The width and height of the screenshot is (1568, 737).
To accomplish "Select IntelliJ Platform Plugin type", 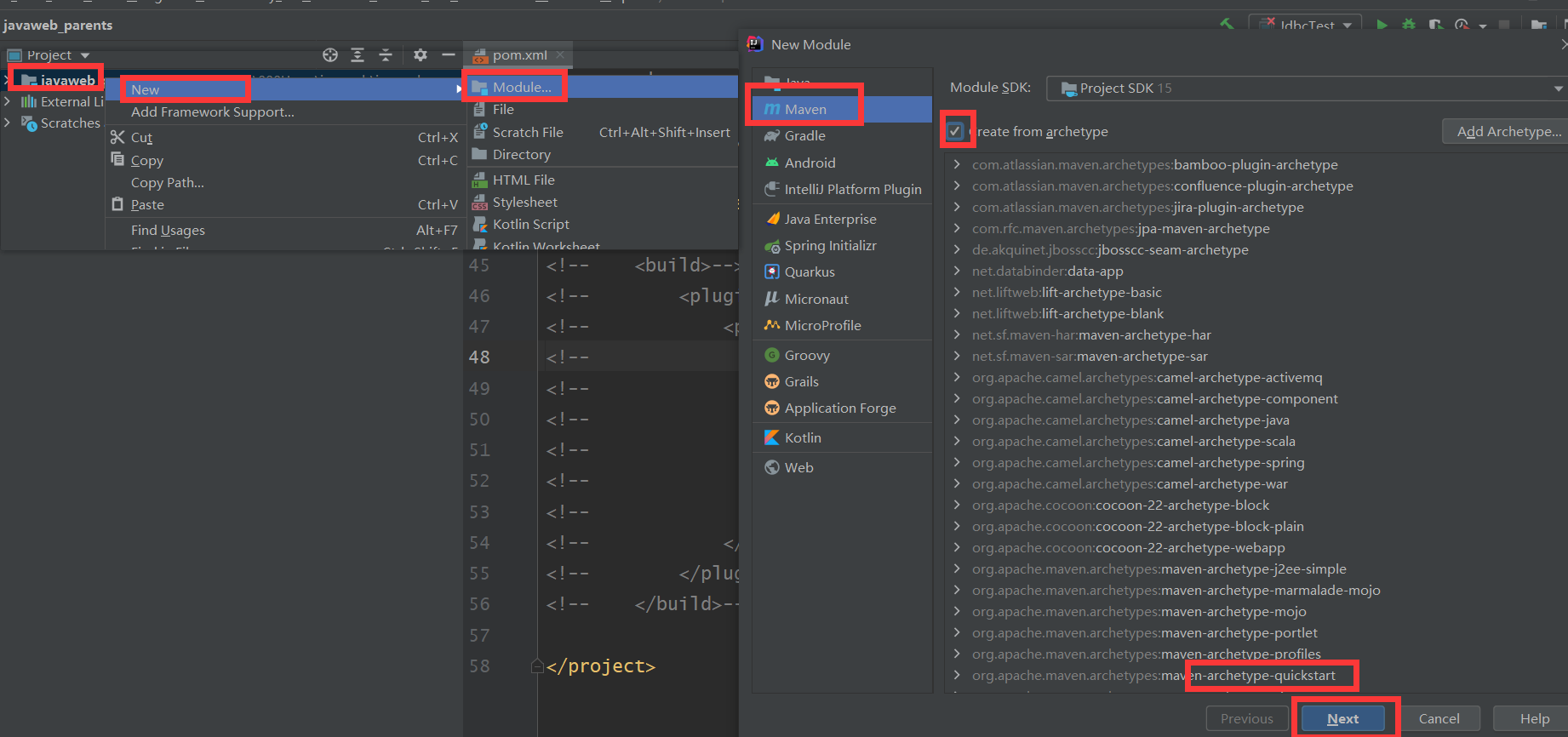I will pyautogui.click(x=842, y=189).
